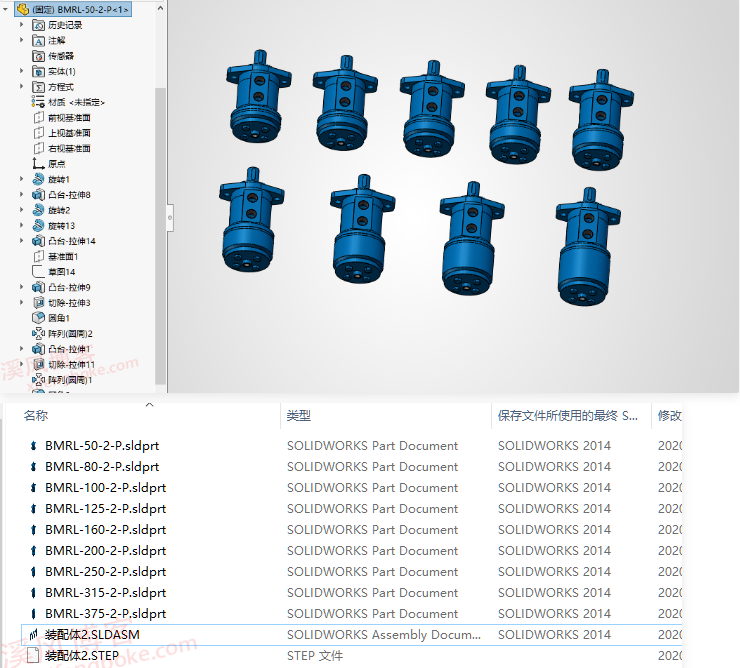Screen dimensions: 740x668
Task: Select the 装配体2.STEP file name
Action: (82, 656)
